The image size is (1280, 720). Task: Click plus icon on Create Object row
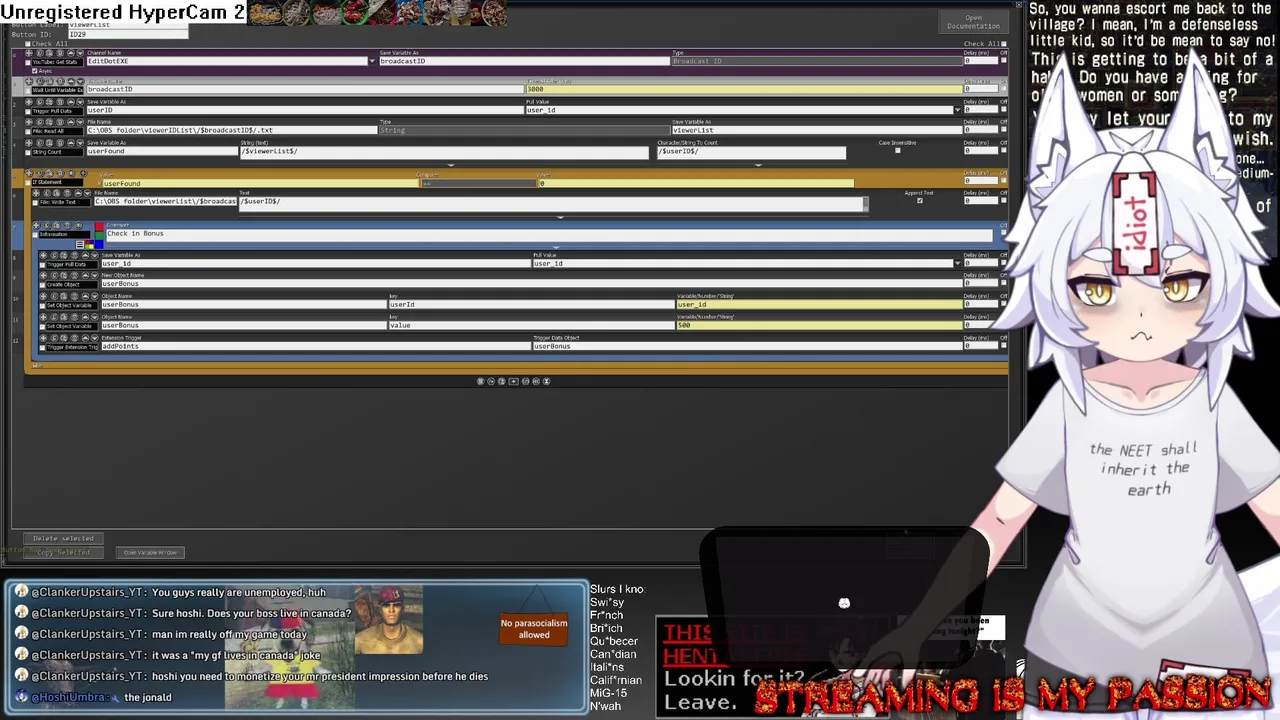(x=43, y=275)
